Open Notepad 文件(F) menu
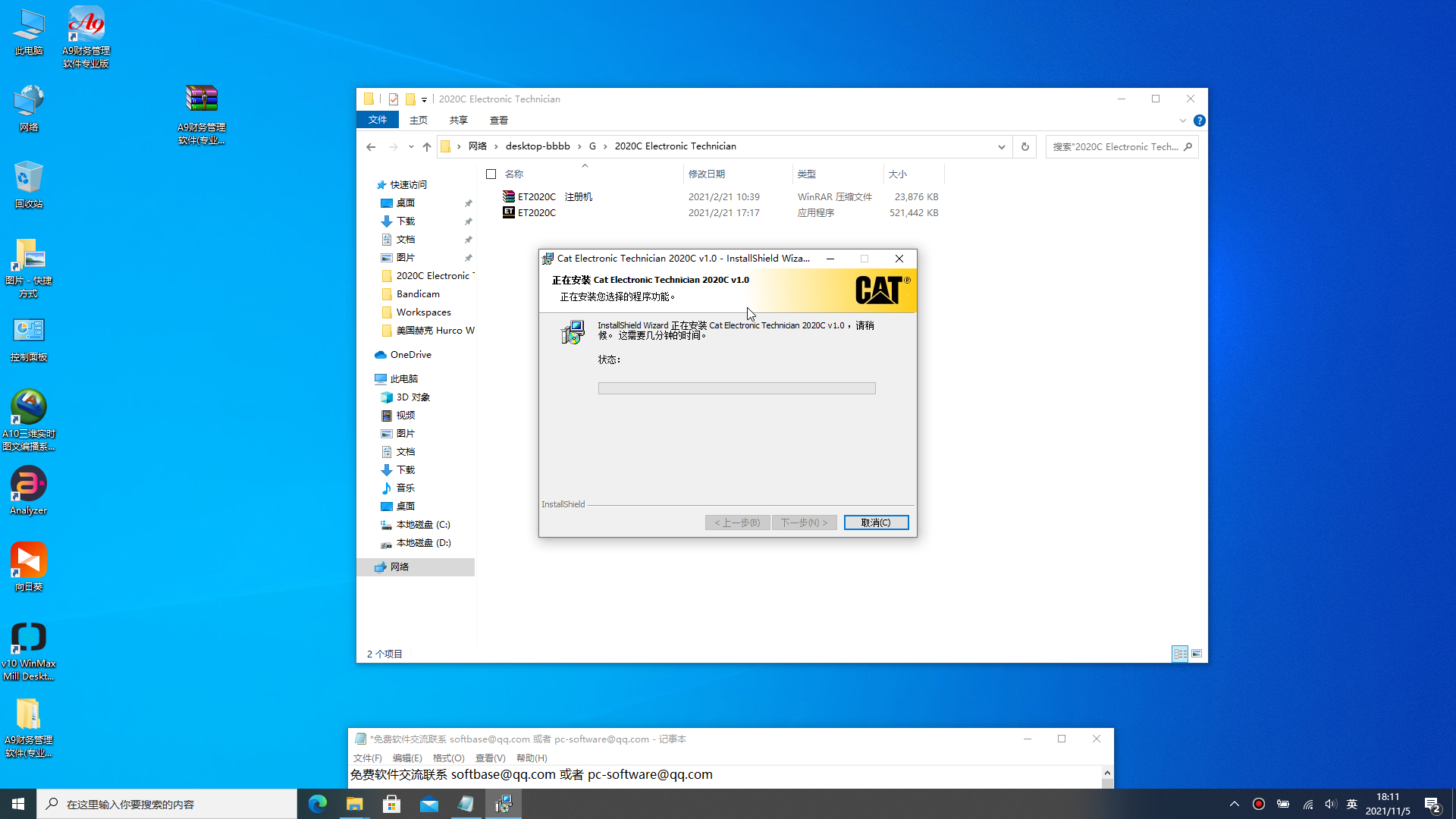 point(367,758)
